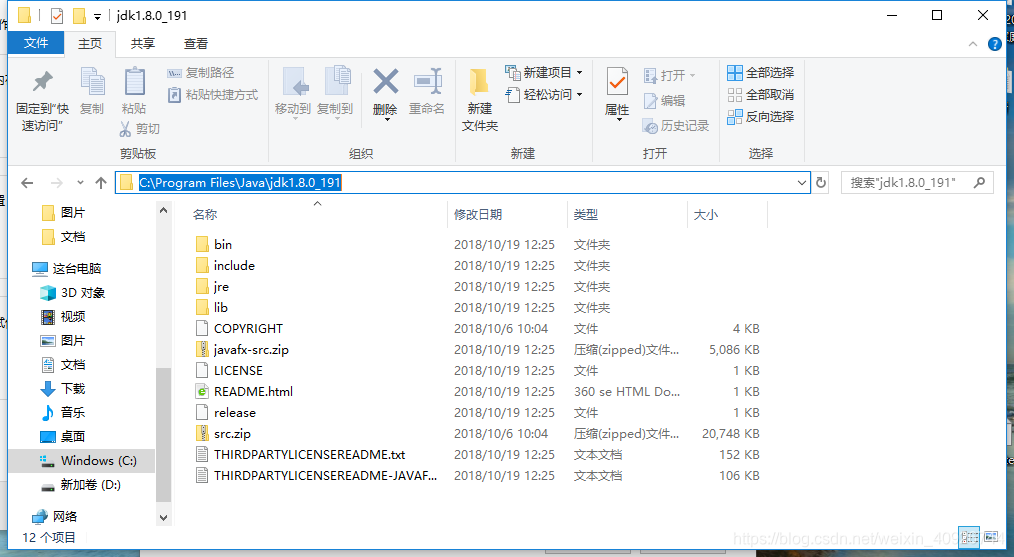Screen dimensions: 1014x557
Task: Switch to the Share (共享) tab
Action: [142, 43]
